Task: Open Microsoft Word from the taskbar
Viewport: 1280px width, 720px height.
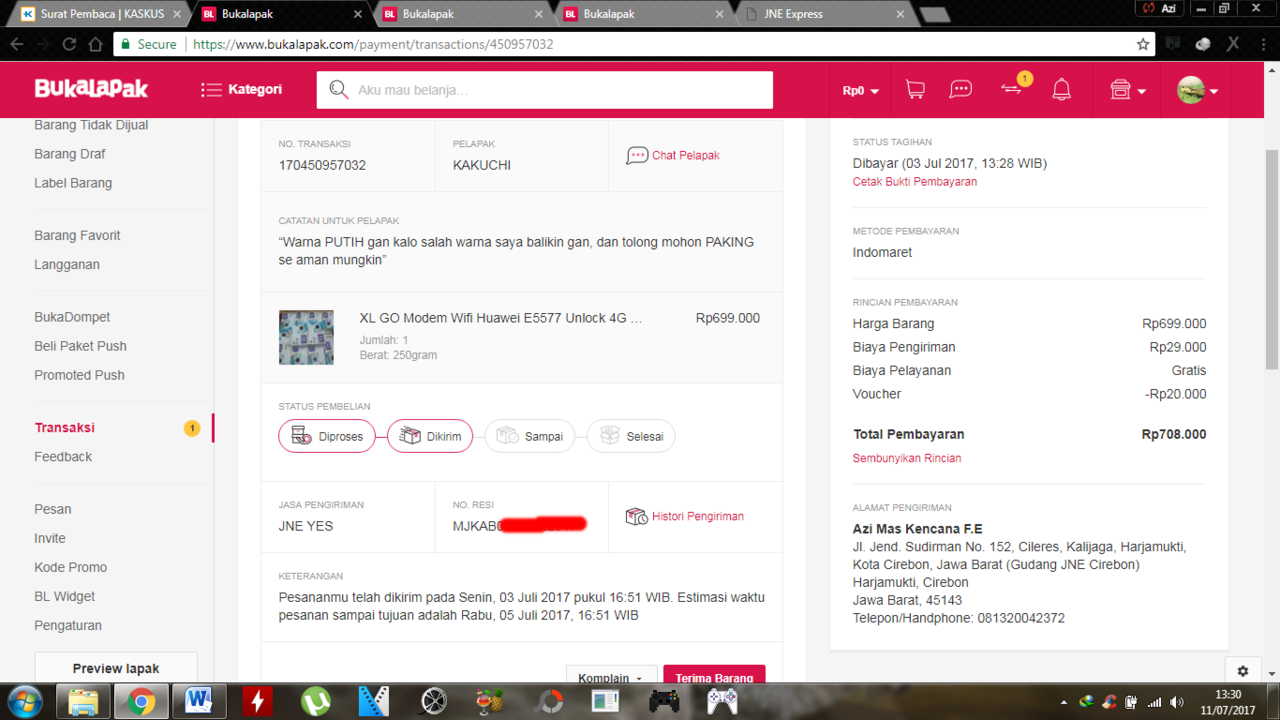Action: [x=199, y=702]
